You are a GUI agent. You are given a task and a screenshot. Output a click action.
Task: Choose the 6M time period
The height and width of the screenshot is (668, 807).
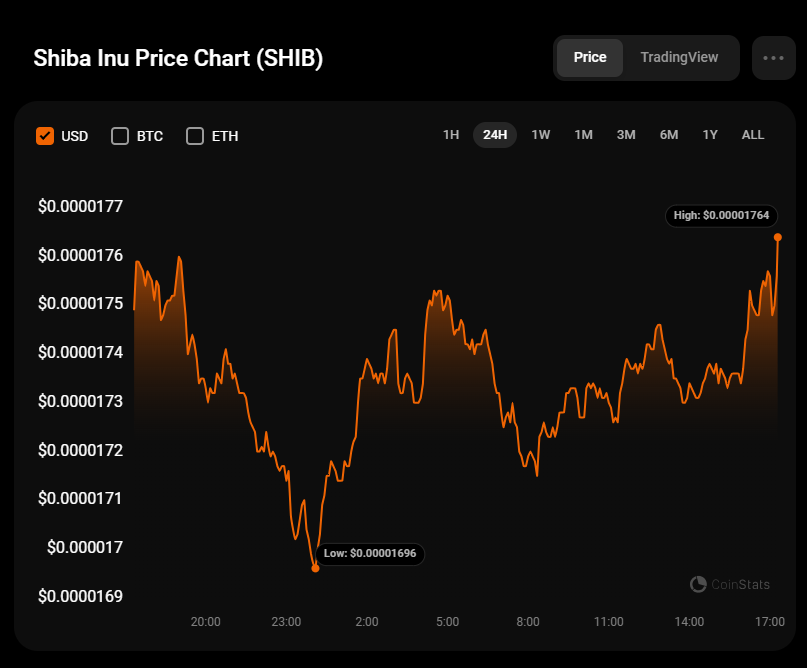tap(669, 135)
